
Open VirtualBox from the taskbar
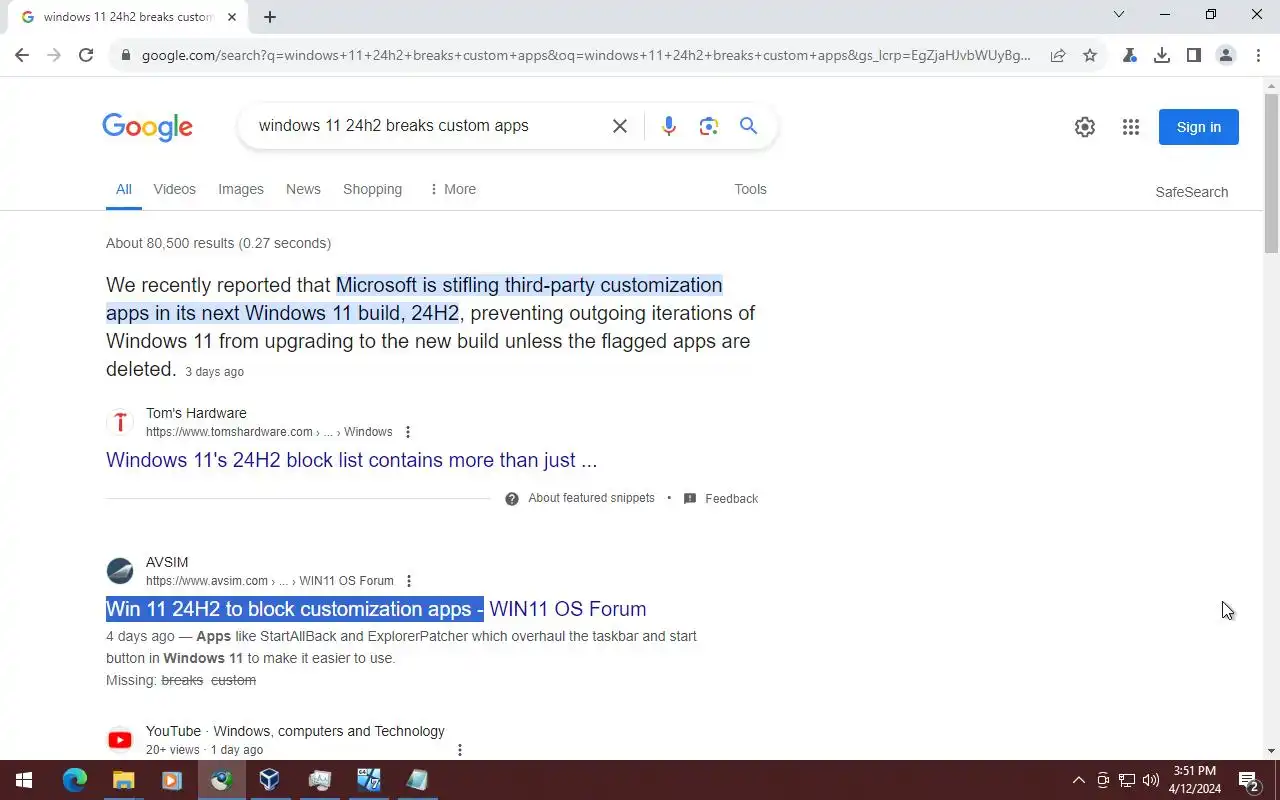269,780
